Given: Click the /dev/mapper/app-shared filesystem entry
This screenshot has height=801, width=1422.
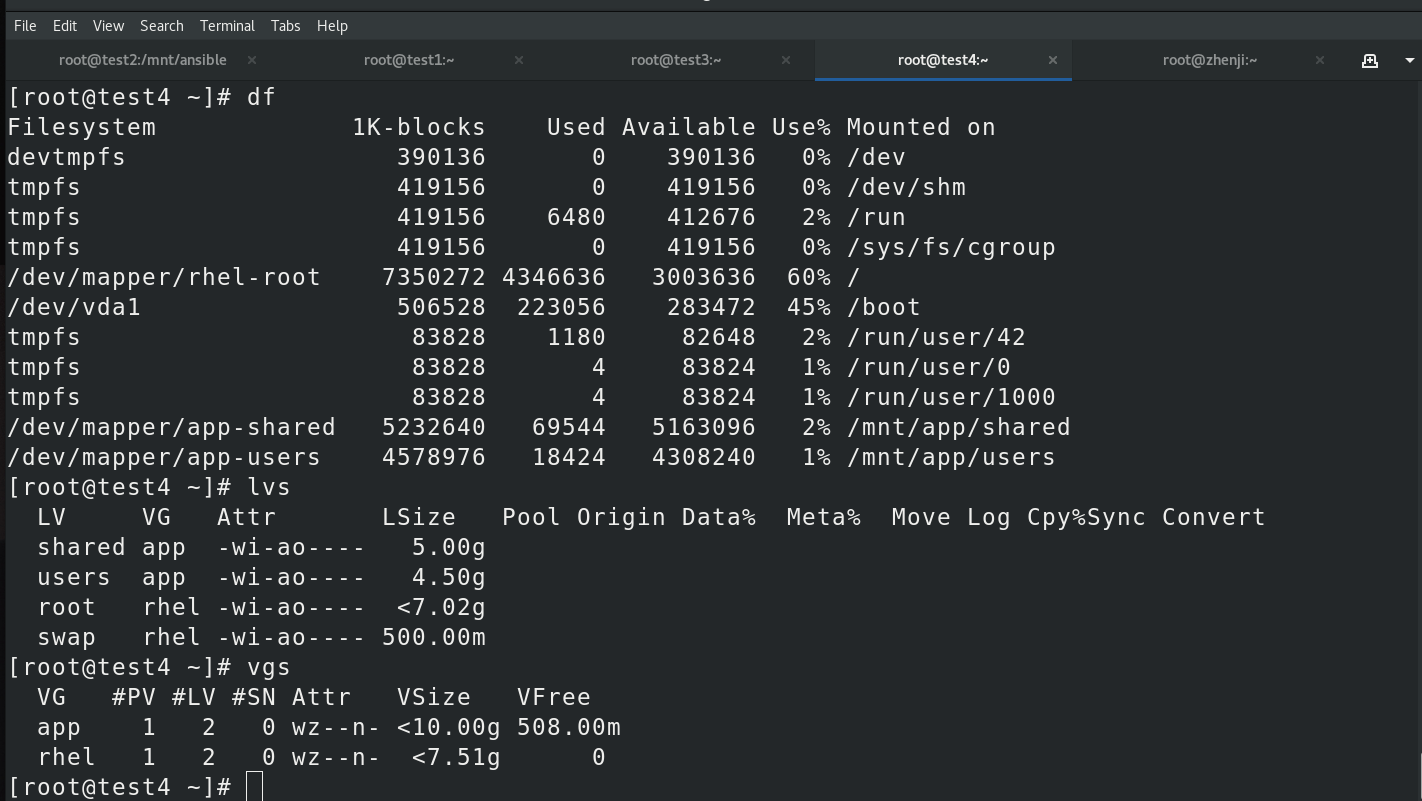Looking at the screenshot, I should [171, 427].
